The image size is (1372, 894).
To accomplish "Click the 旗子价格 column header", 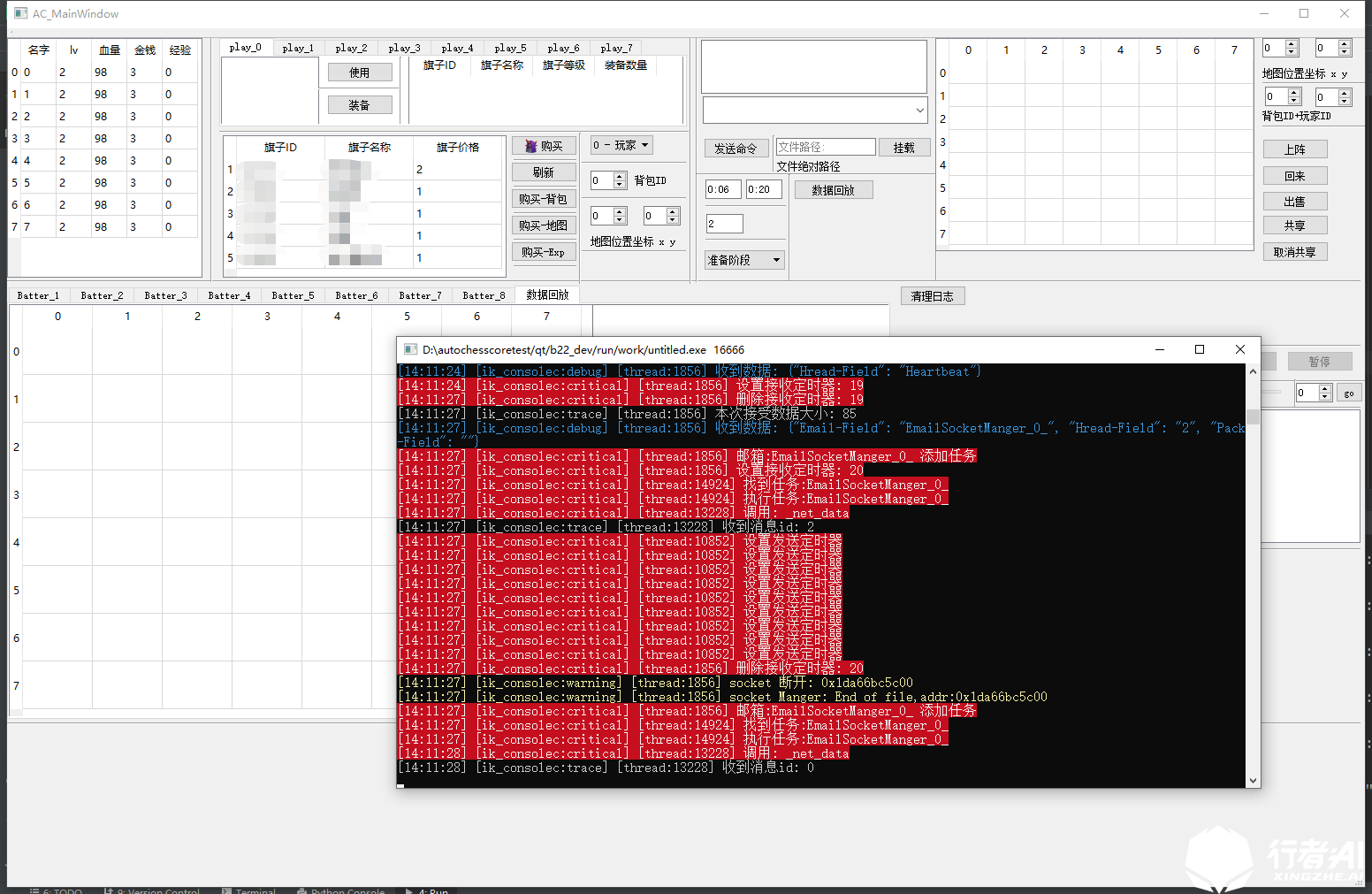I will coord(458,148).
